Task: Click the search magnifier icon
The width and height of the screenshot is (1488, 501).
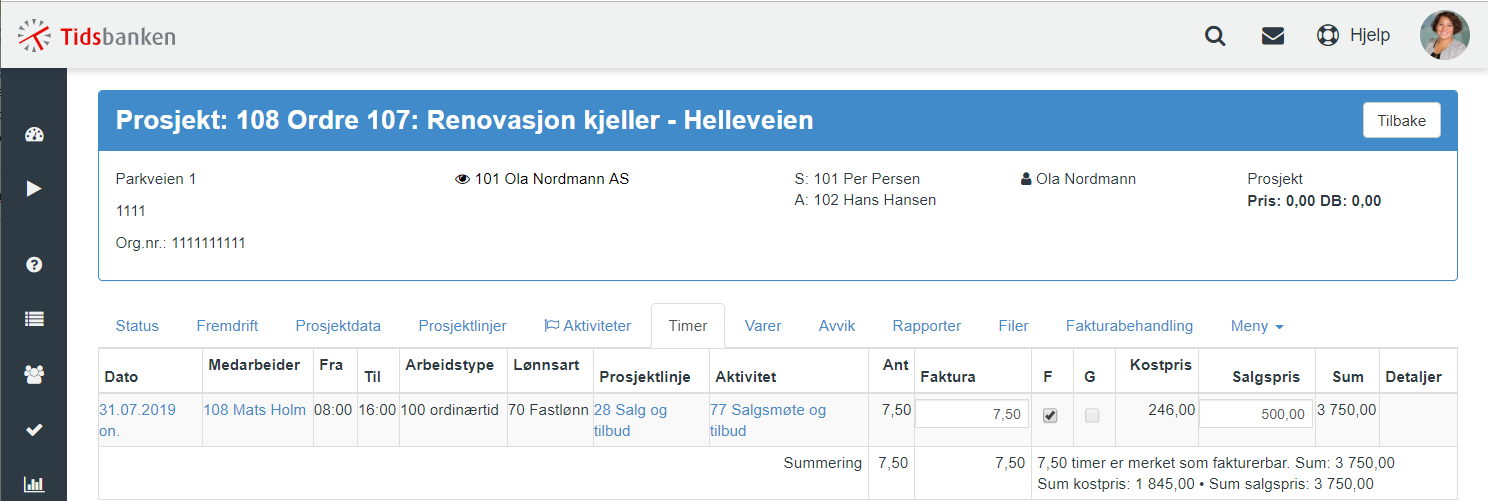Action: (x=1215, y=36)
